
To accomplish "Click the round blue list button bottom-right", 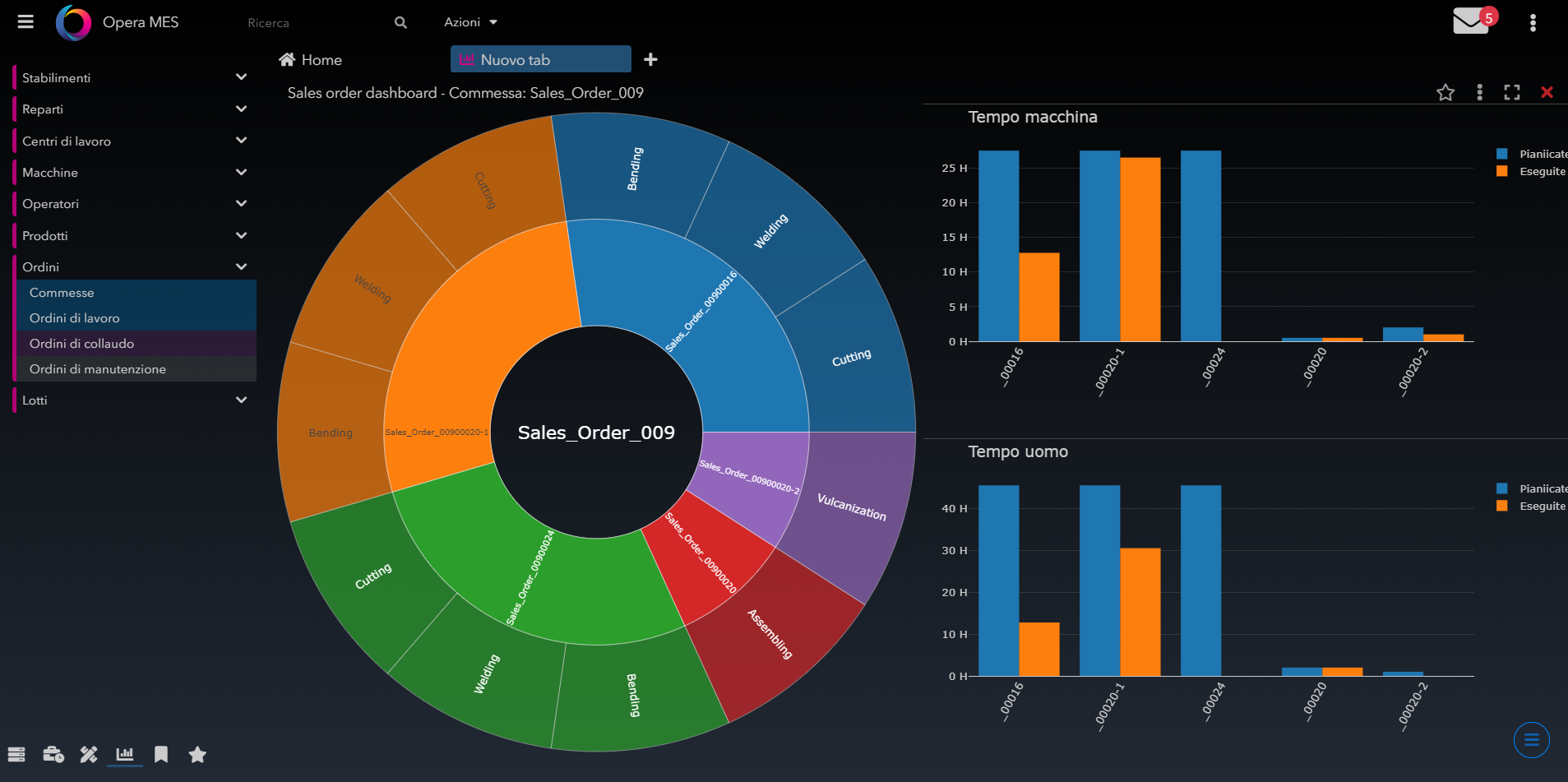I will 1531,740.
